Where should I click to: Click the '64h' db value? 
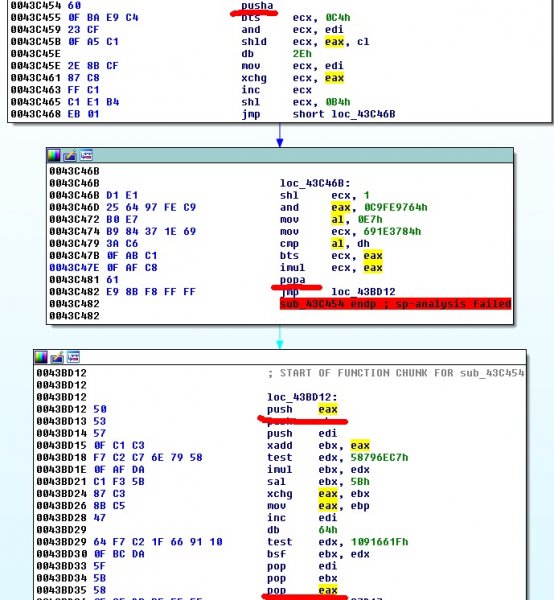tap(328, 530)
